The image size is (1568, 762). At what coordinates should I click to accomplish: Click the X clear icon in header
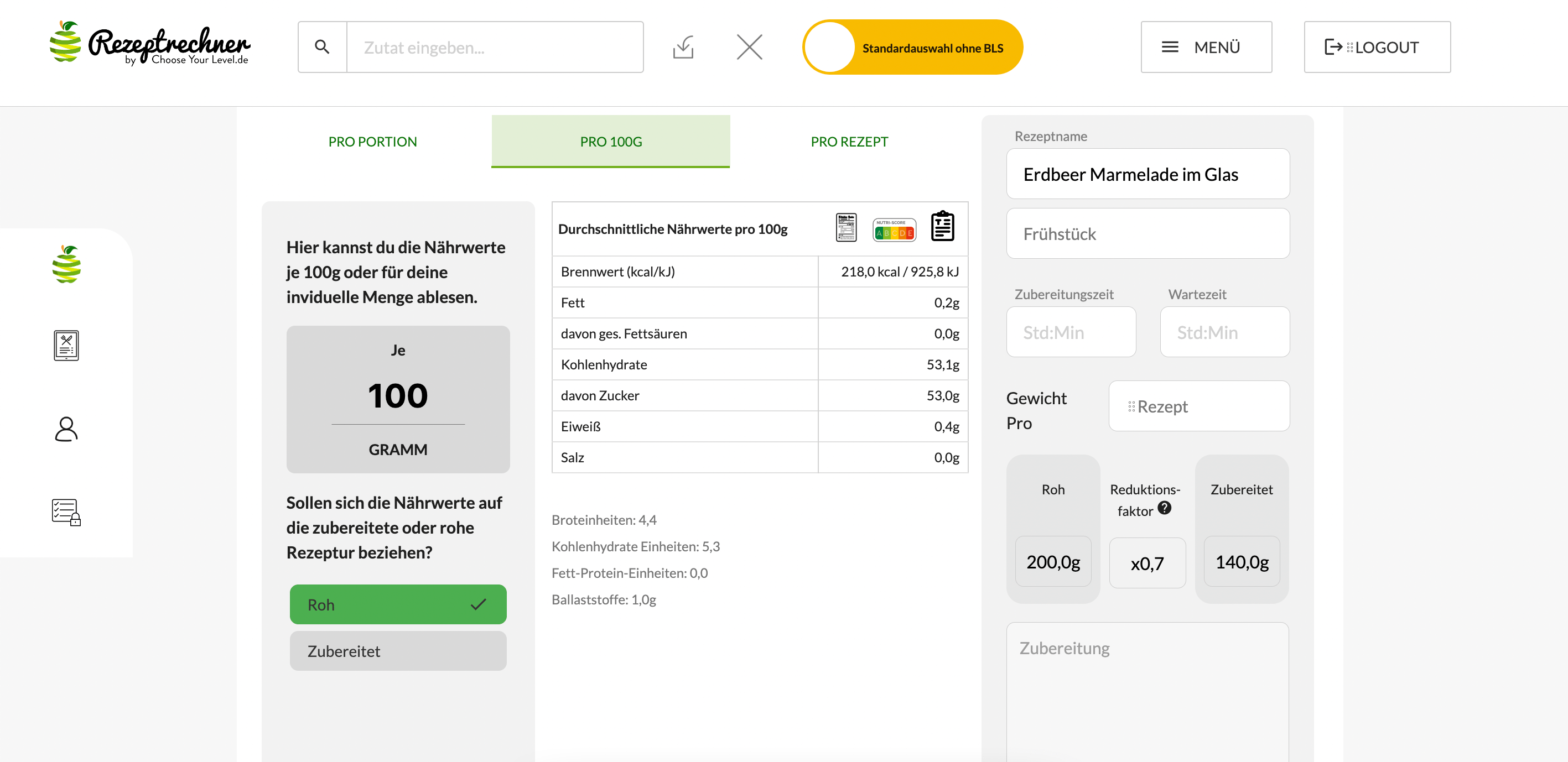pyautogui.click(x=749, y=47)
